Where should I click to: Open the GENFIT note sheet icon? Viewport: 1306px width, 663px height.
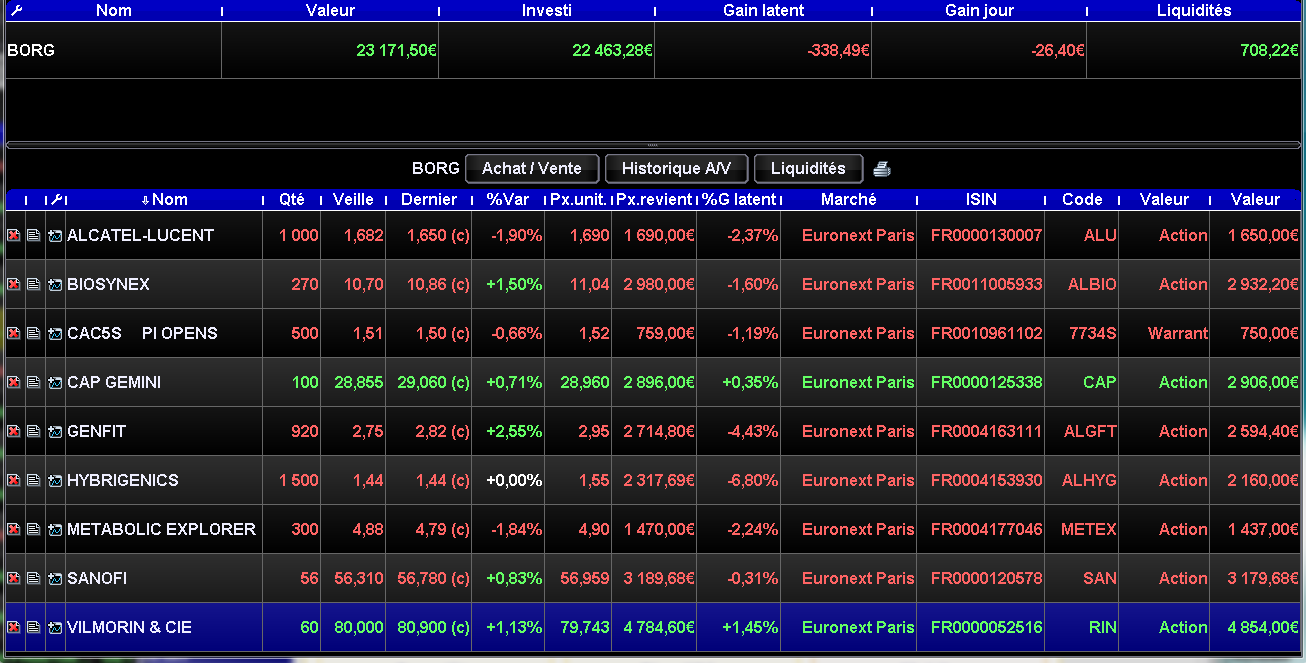[34, 431]
